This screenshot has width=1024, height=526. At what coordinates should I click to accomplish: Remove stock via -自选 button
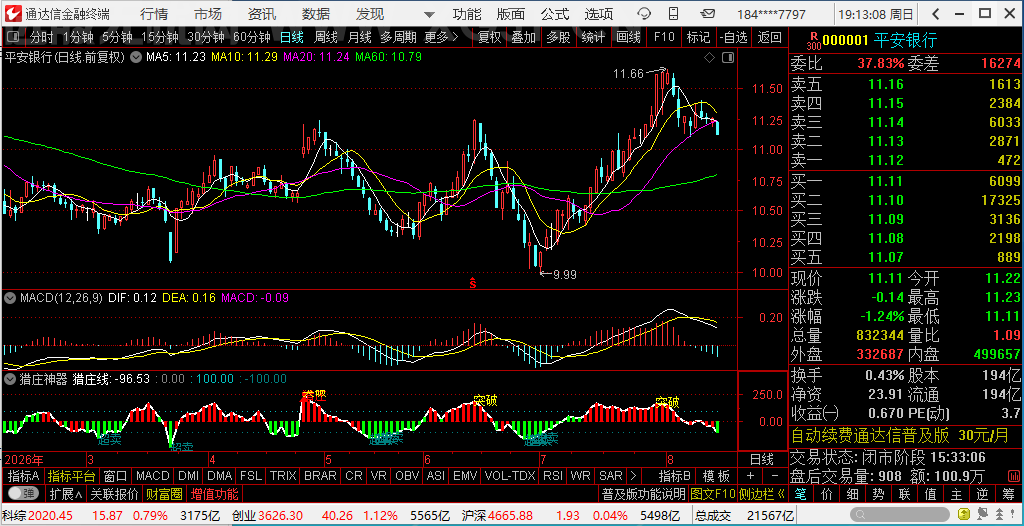(x=733, y=37)
